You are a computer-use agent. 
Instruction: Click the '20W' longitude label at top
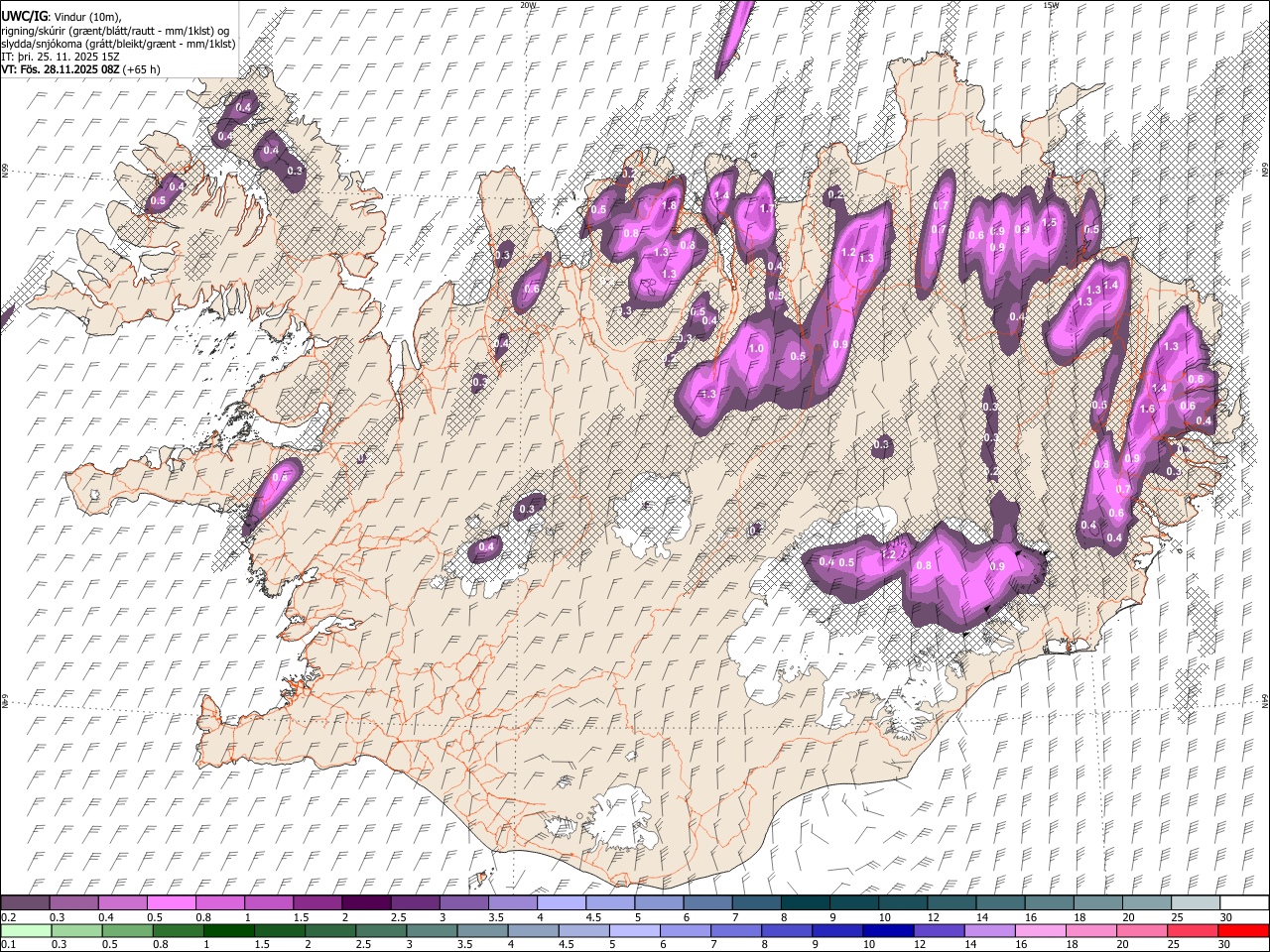pyautogui.click(x=528, y=5)
